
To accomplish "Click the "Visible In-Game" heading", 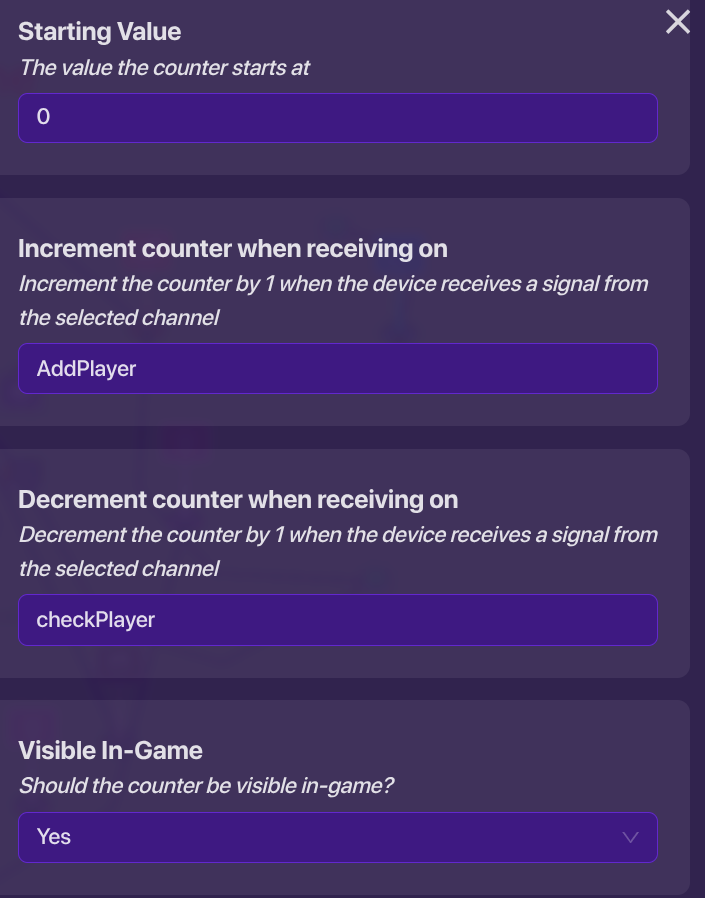I will point(110,751).
